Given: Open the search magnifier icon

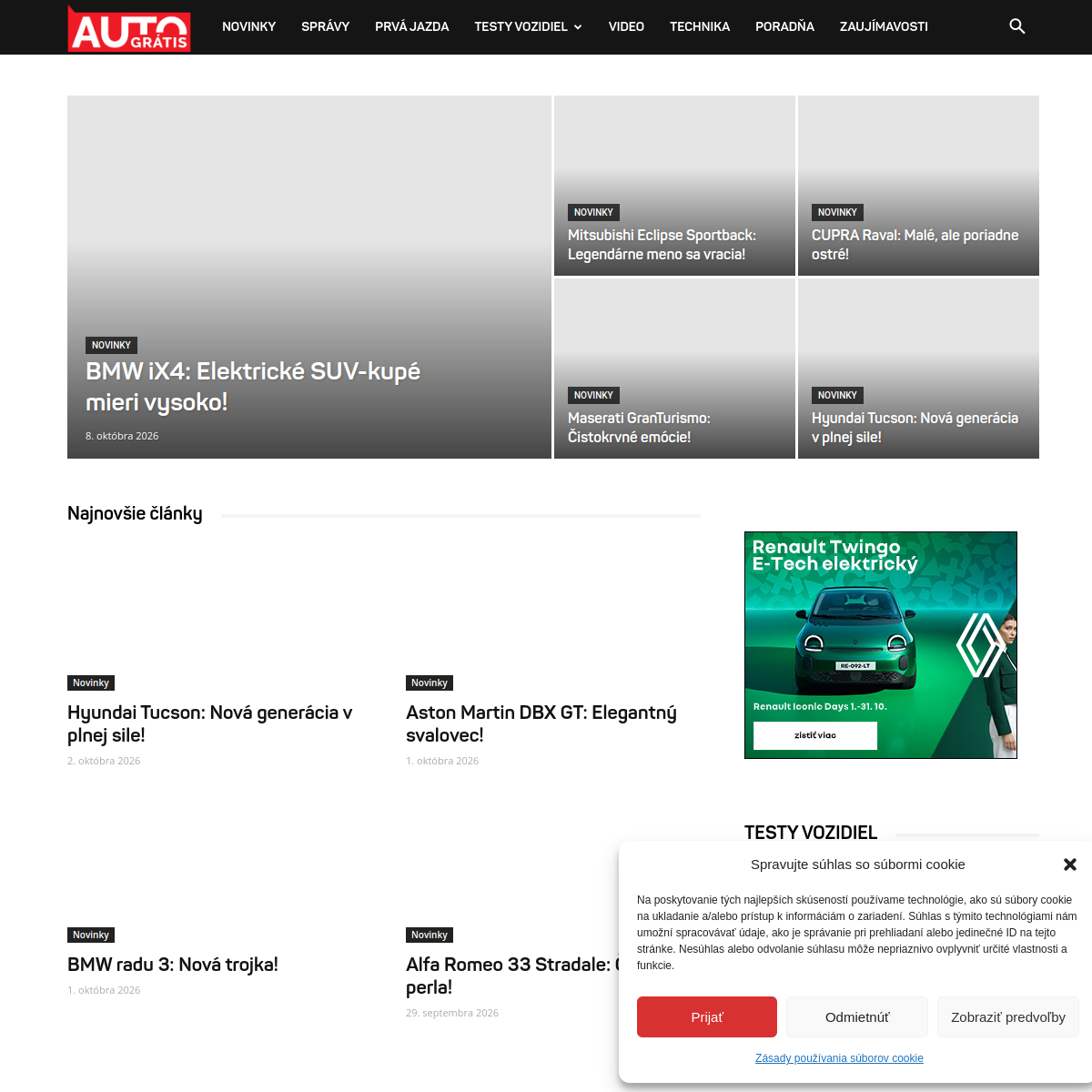Looking at the screenshot, I should point(1017,26).
